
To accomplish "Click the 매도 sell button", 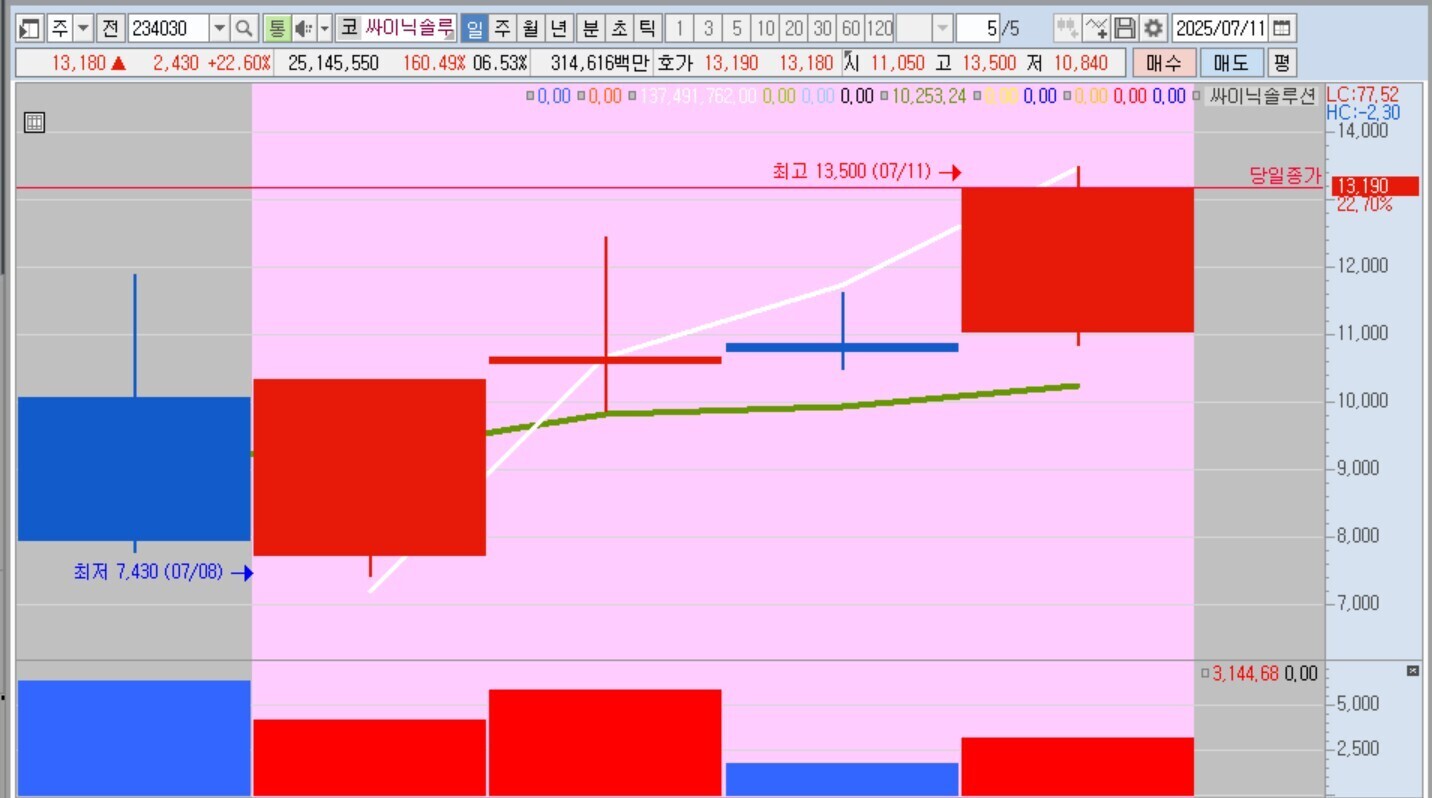I will click(1231, 63).
